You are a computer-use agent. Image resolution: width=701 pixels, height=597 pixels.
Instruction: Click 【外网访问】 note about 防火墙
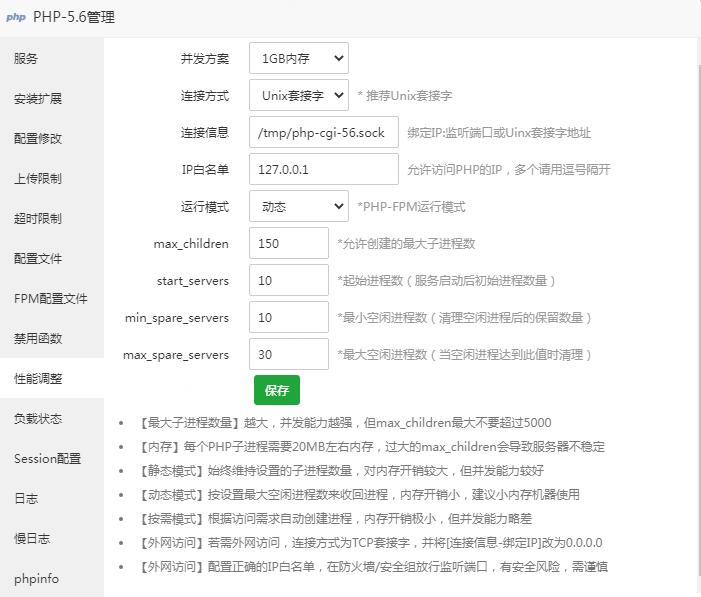pyautogui.click(x=373, y=567)
